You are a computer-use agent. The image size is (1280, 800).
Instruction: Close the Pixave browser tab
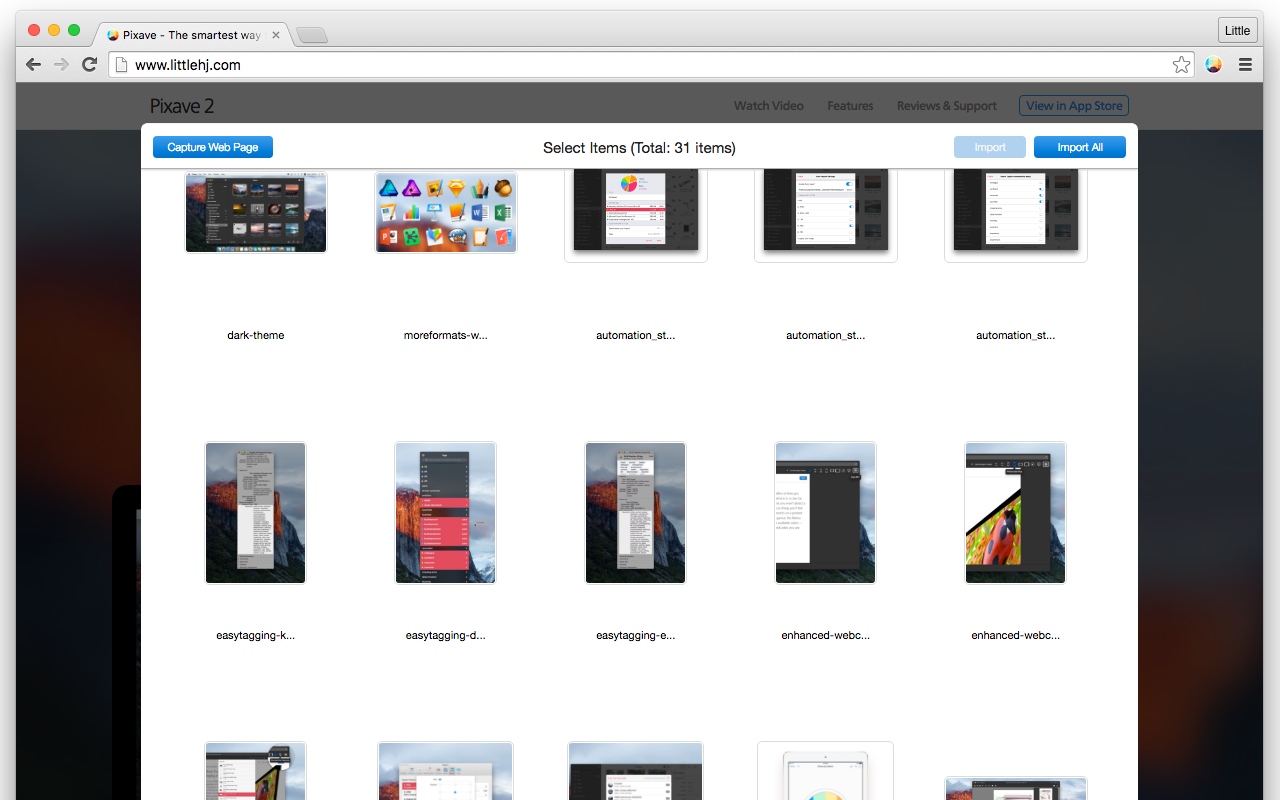point(276,35)
